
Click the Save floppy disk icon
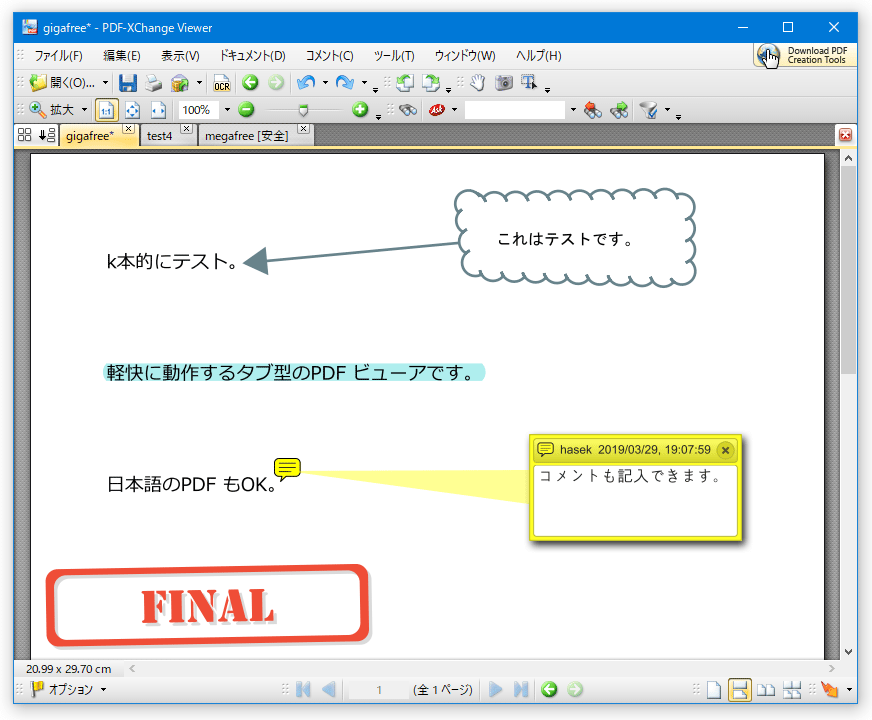[128, 83]
